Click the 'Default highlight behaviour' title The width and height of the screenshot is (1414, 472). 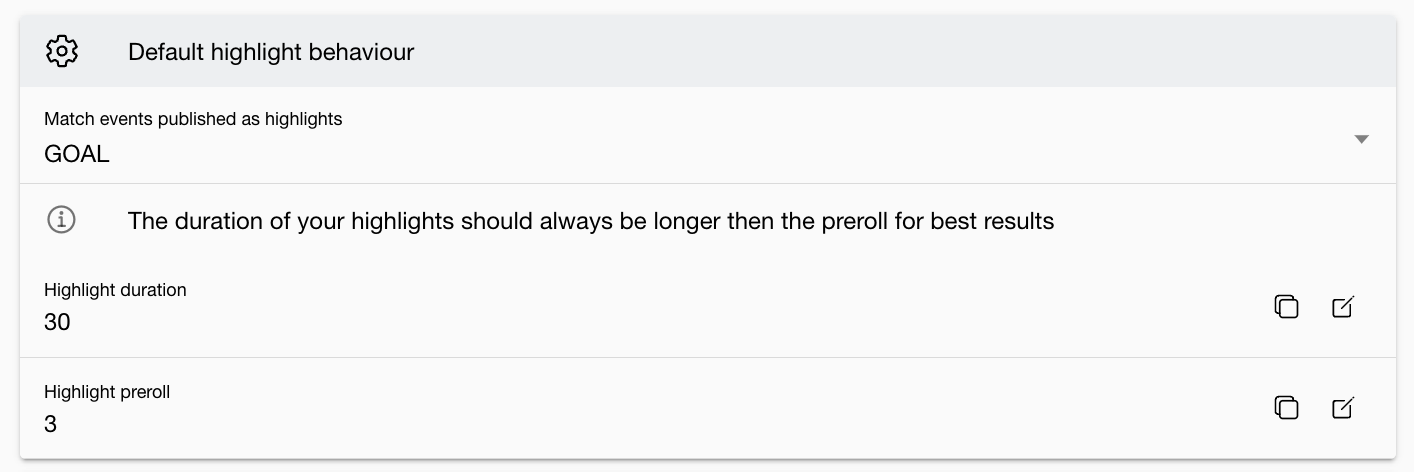[x=271, y=51]
